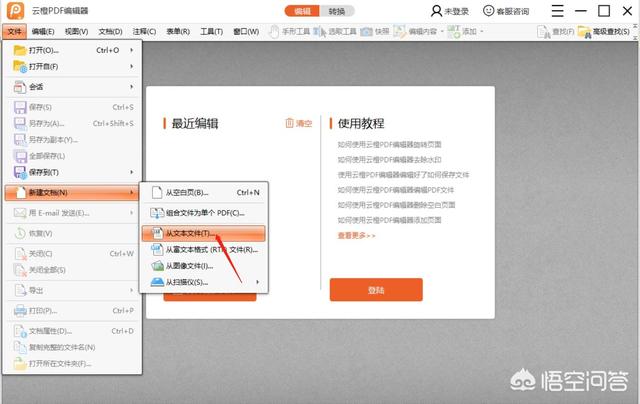Click the 组合文件为单个 PDF icon

click(157, 213)
